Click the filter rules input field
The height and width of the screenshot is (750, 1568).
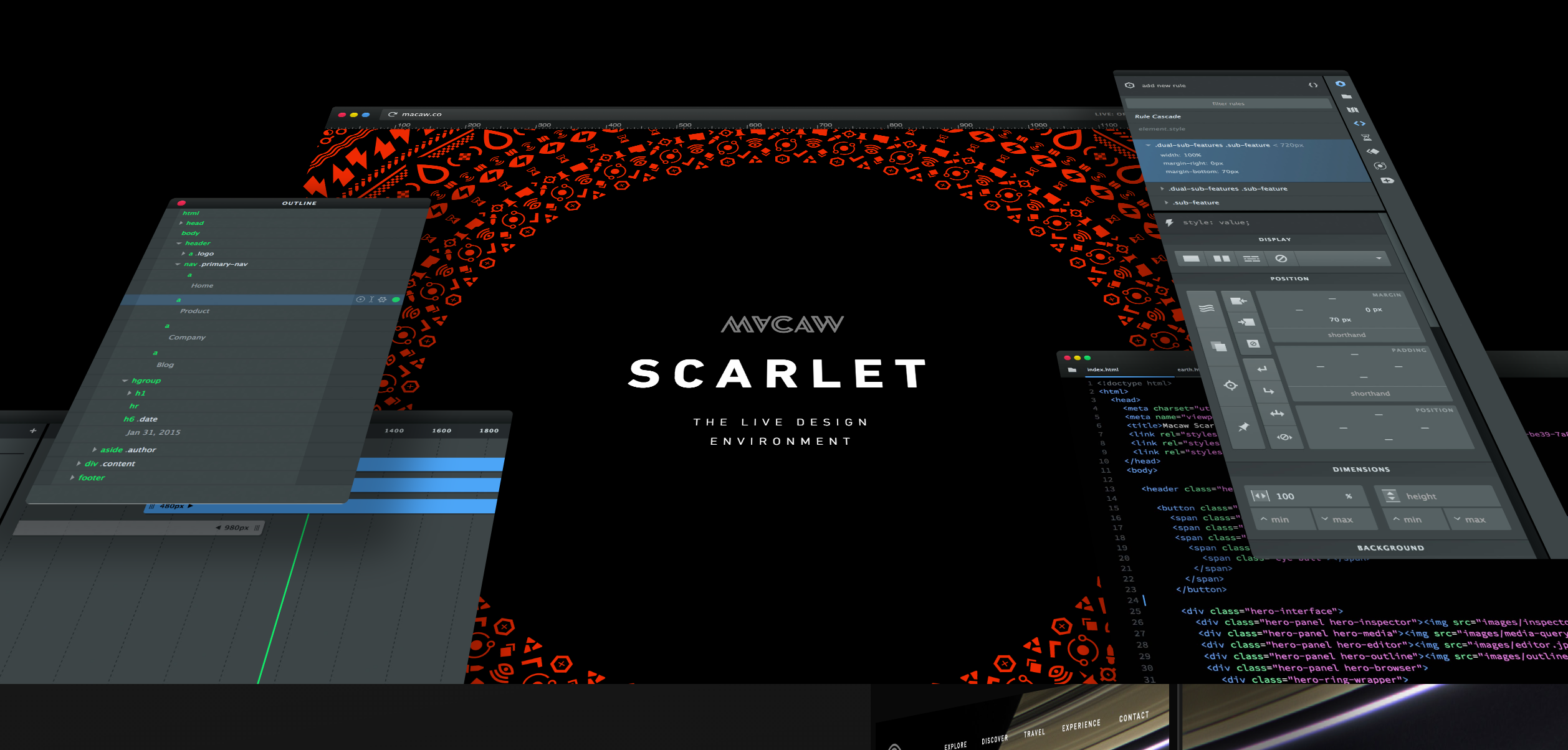(x=1227, y=104)
